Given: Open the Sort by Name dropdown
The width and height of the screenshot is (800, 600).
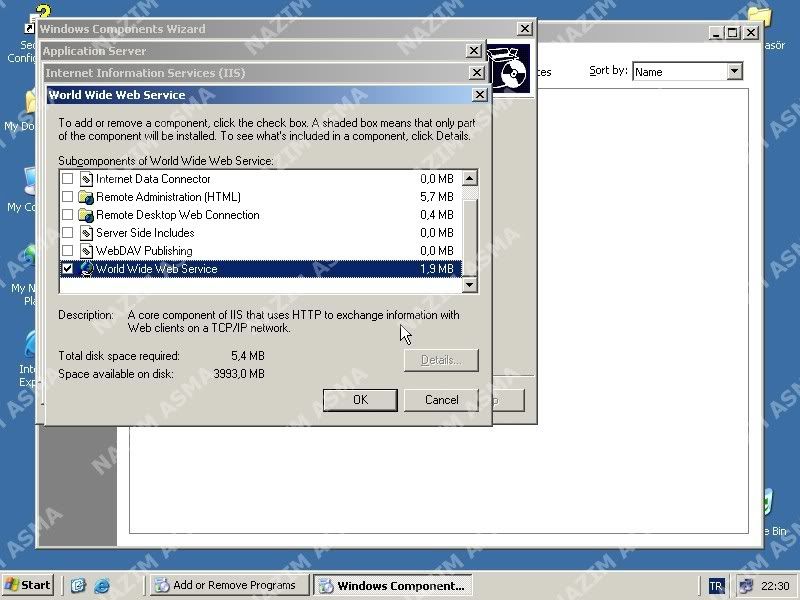Looking at the screenshot, I should (x=734, y=71).
